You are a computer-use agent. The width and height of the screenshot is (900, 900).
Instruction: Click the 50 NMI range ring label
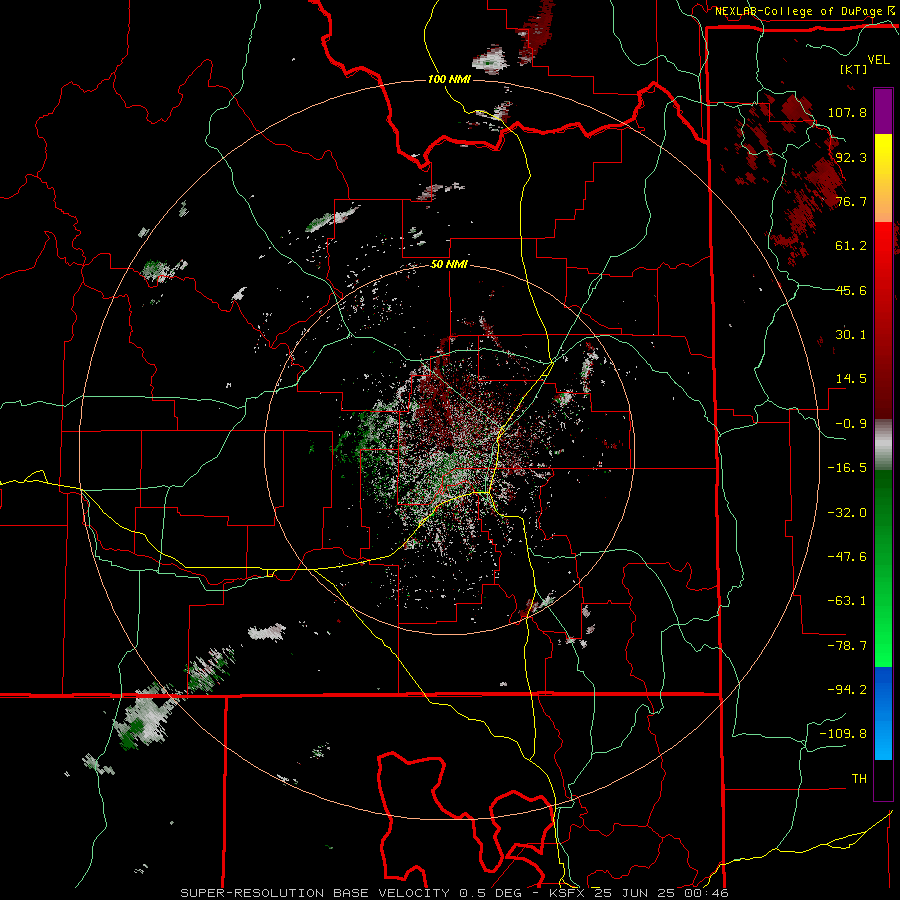[x=449, y=265]
